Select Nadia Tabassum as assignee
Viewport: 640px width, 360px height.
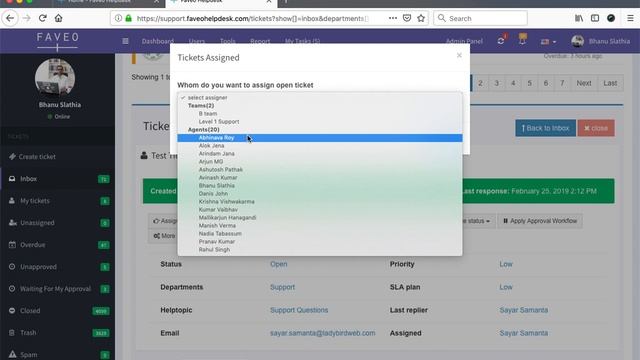pos(320,233)
